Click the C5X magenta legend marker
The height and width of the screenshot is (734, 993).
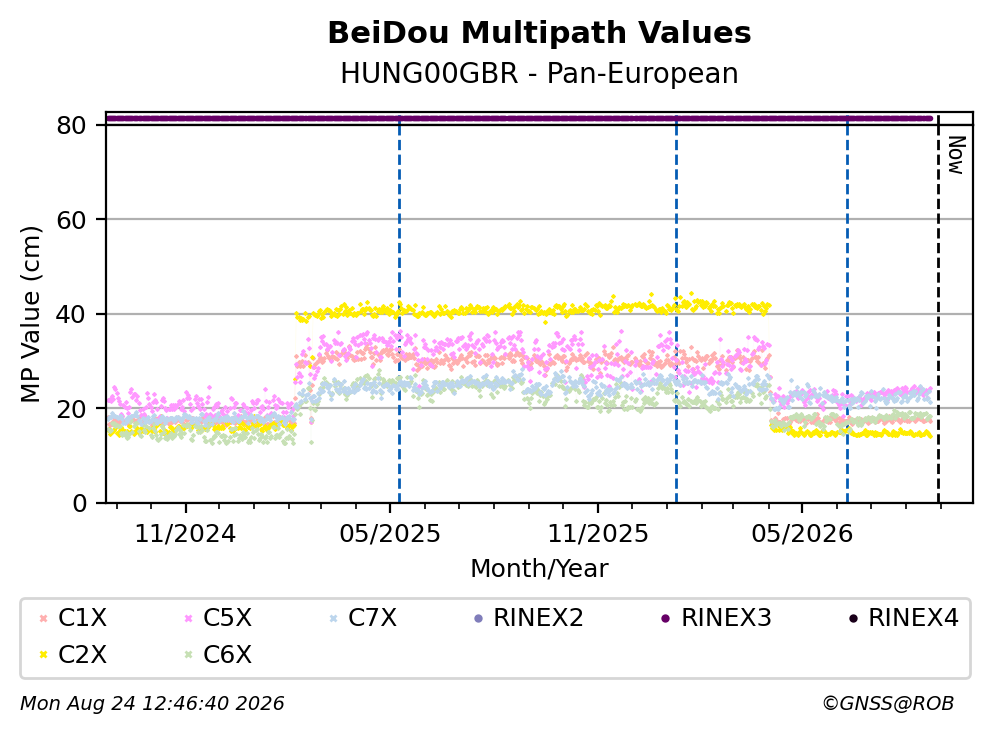click(188, 618)
